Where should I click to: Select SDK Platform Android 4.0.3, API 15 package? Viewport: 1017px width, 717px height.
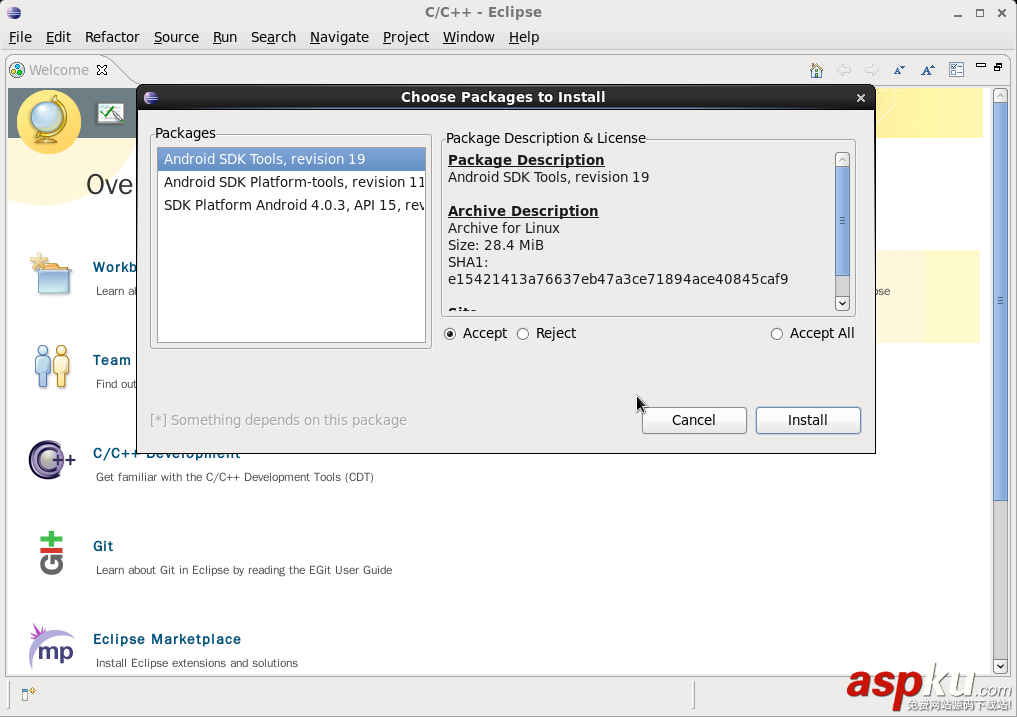tap(291, 206)
